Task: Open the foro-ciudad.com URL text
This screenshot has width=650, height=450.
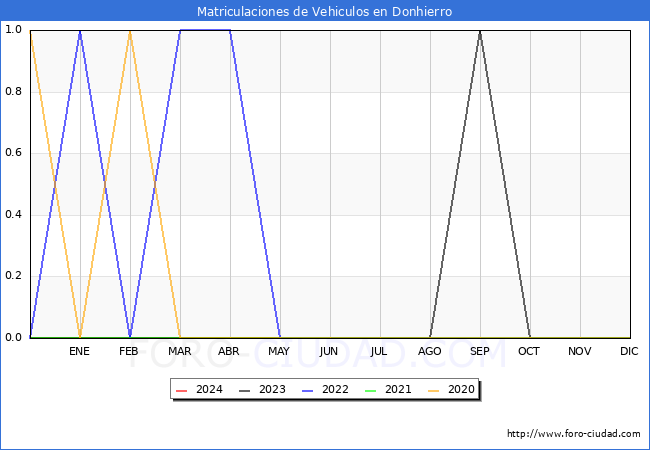Action: (574, 434)
